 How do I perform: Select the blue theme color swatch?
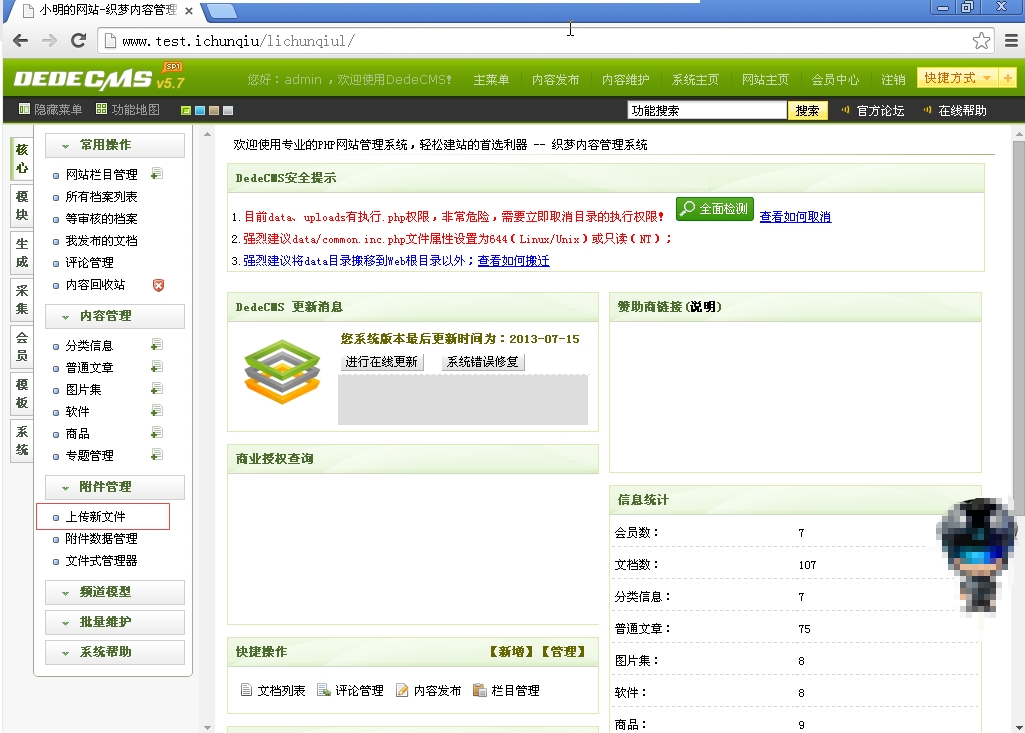pos(200,111)
